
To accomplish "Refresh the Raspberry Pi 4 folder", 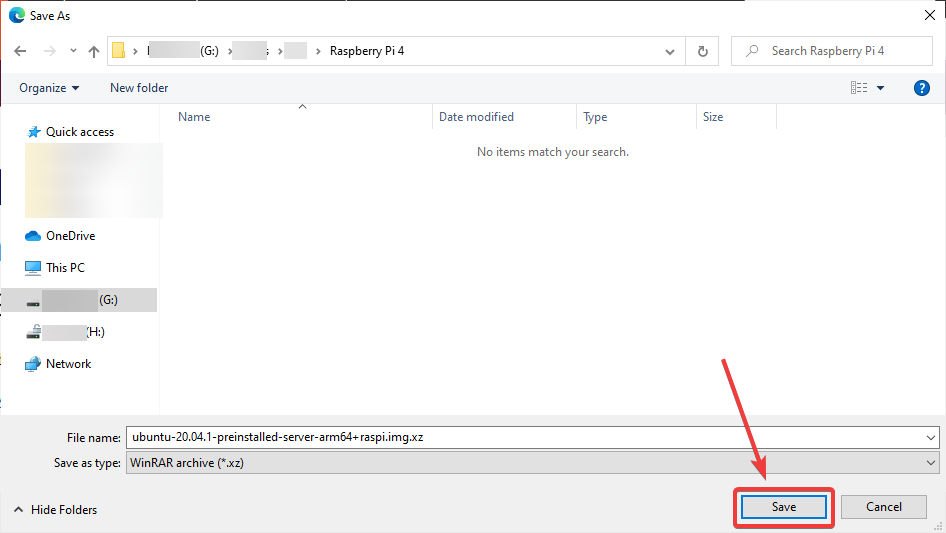I will [702, 51].
